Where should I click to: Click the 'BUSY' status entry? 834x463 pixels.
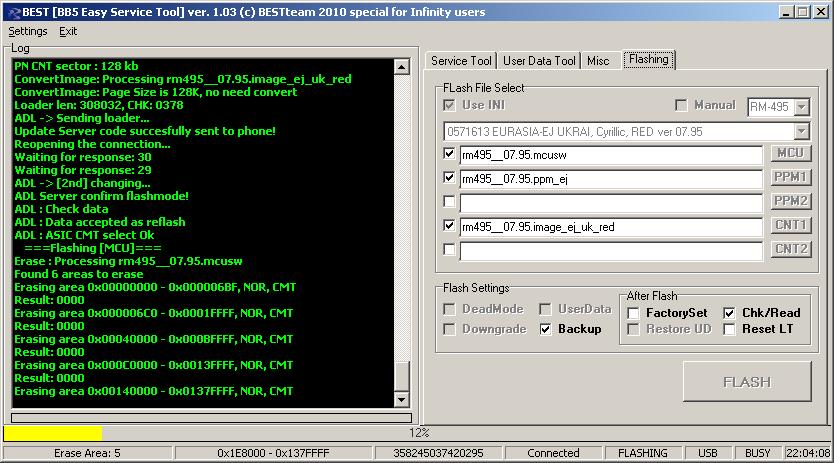click(757, 453)
